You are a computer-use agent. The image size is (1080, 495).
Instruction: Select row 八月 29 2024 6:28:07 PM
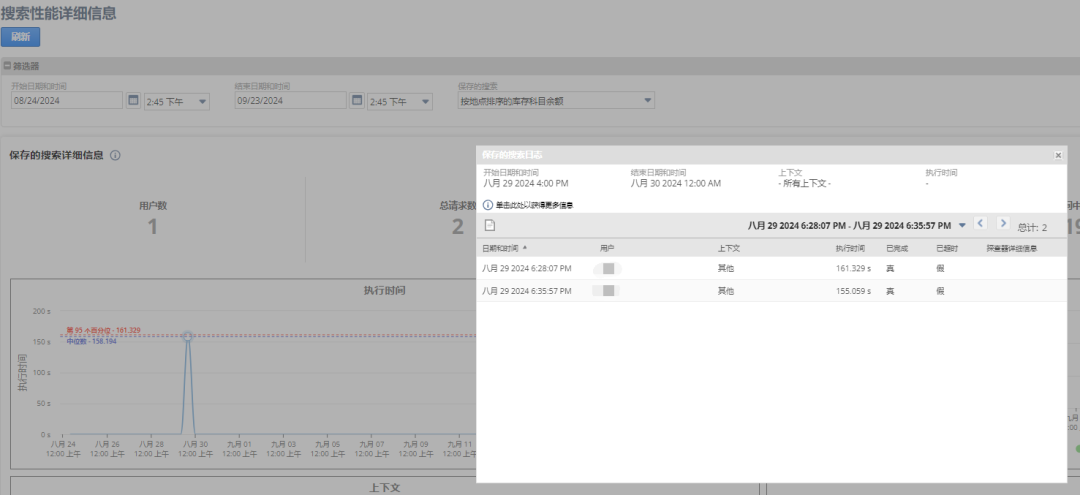771,268
